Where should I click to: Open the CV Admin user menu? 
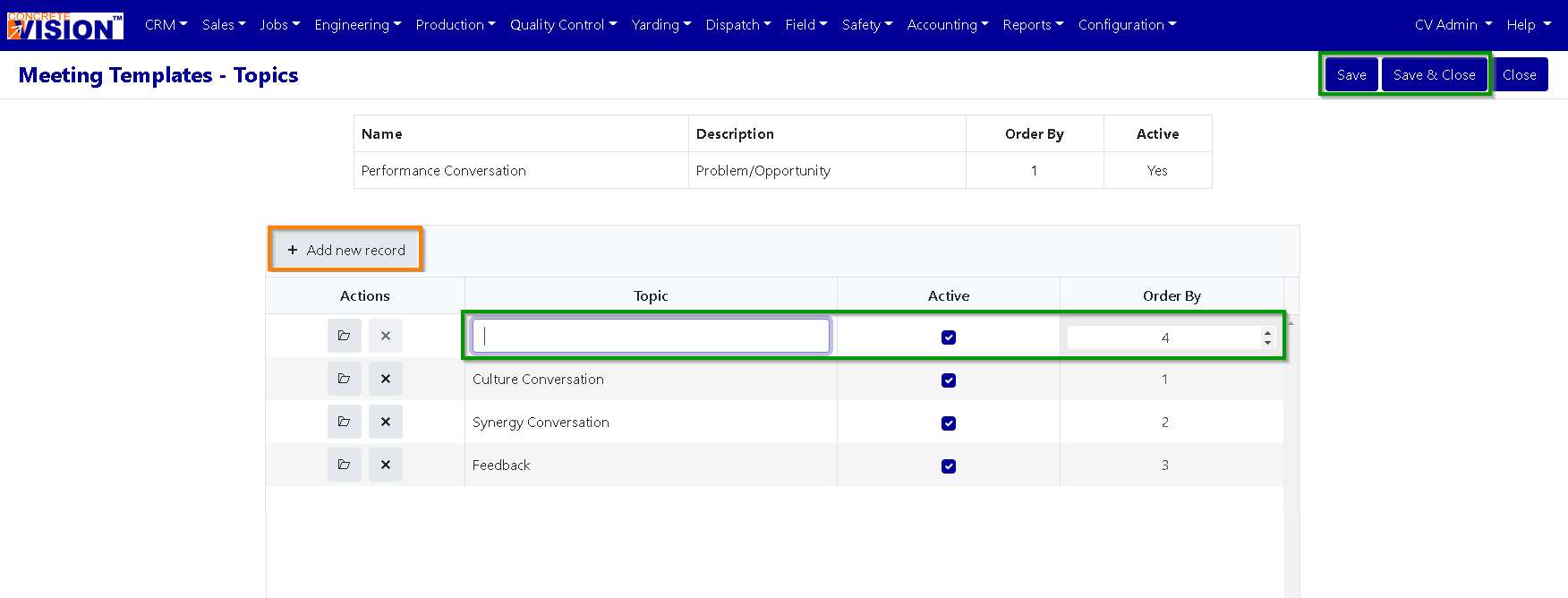tap(1453, 25)
